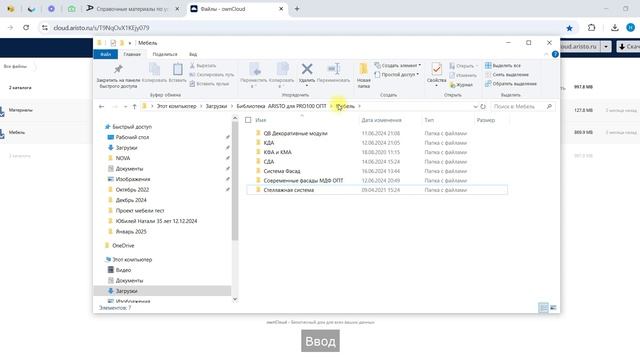This screenshot has height=360, width=640.
Task: Click Снять выделение in the ribbon
Action: point(507,75)
